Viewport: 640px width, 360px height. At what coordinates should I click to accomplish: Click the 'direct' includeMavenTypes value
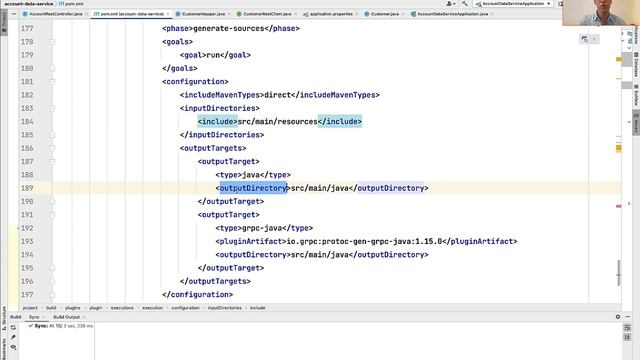point(278,95)
